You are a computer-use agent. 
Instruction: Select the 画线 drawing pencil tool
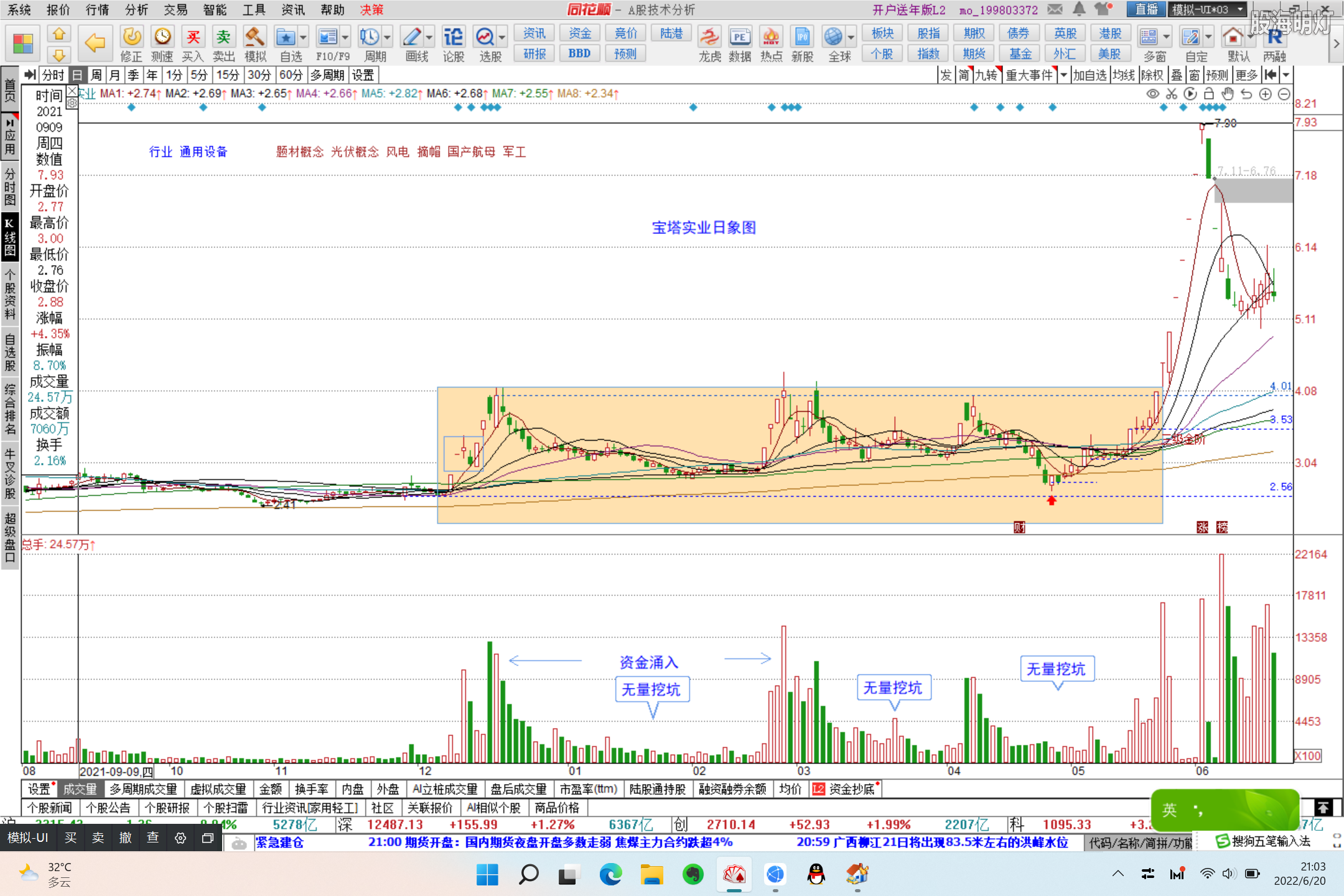click(x=411, y=37)
